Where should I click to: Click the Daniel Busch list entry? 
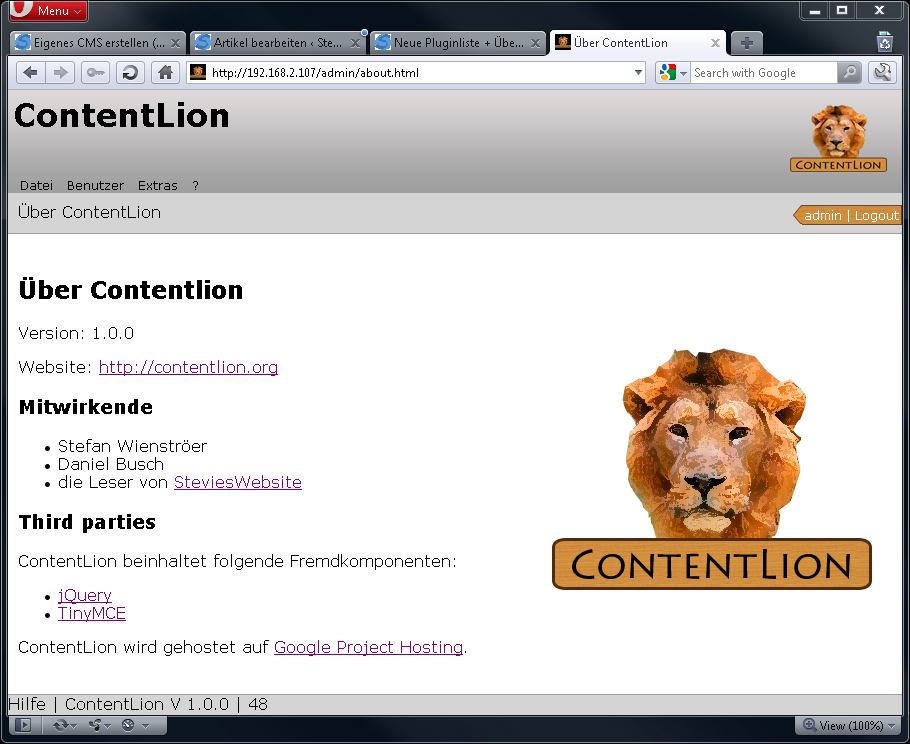click(x=111, y=464)
